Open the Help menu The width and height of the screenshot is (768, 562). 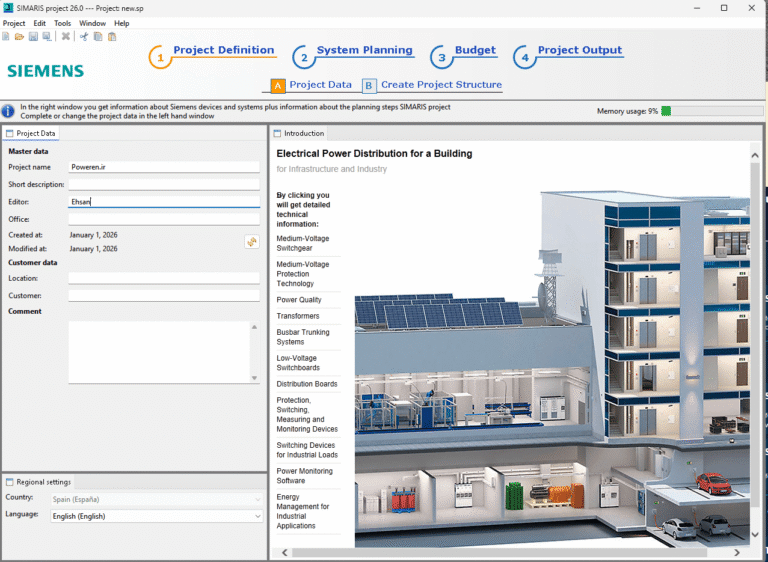click(121, 23)
